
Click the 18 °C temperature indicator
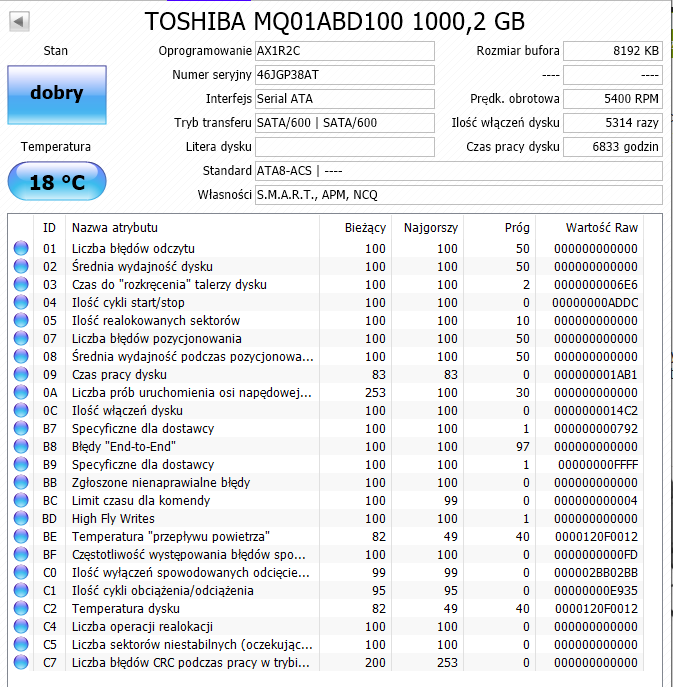(57, 181)
